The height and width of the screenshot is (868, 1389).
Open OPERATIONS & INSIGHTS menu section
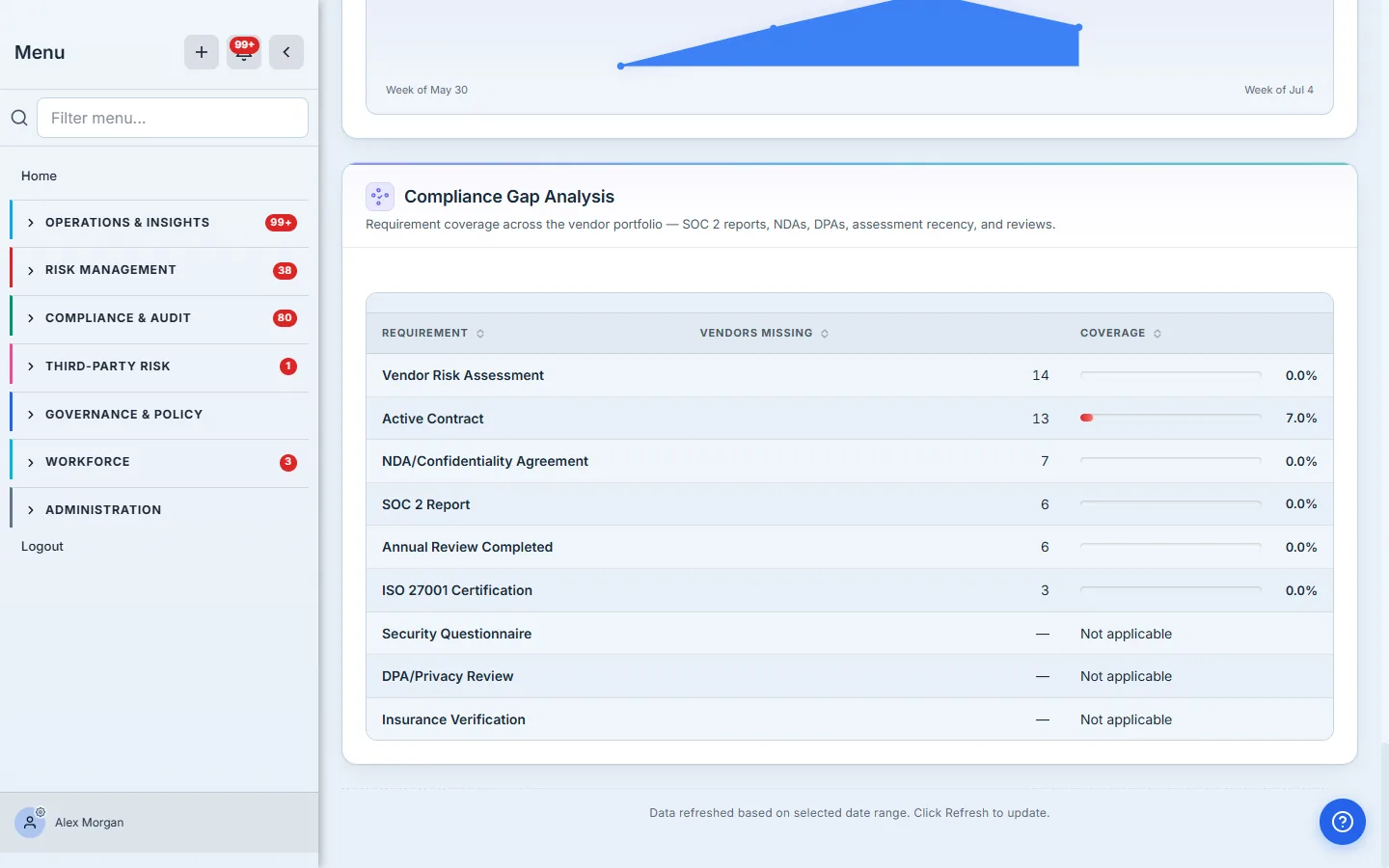pyautogui.click(x=127, y=223)
